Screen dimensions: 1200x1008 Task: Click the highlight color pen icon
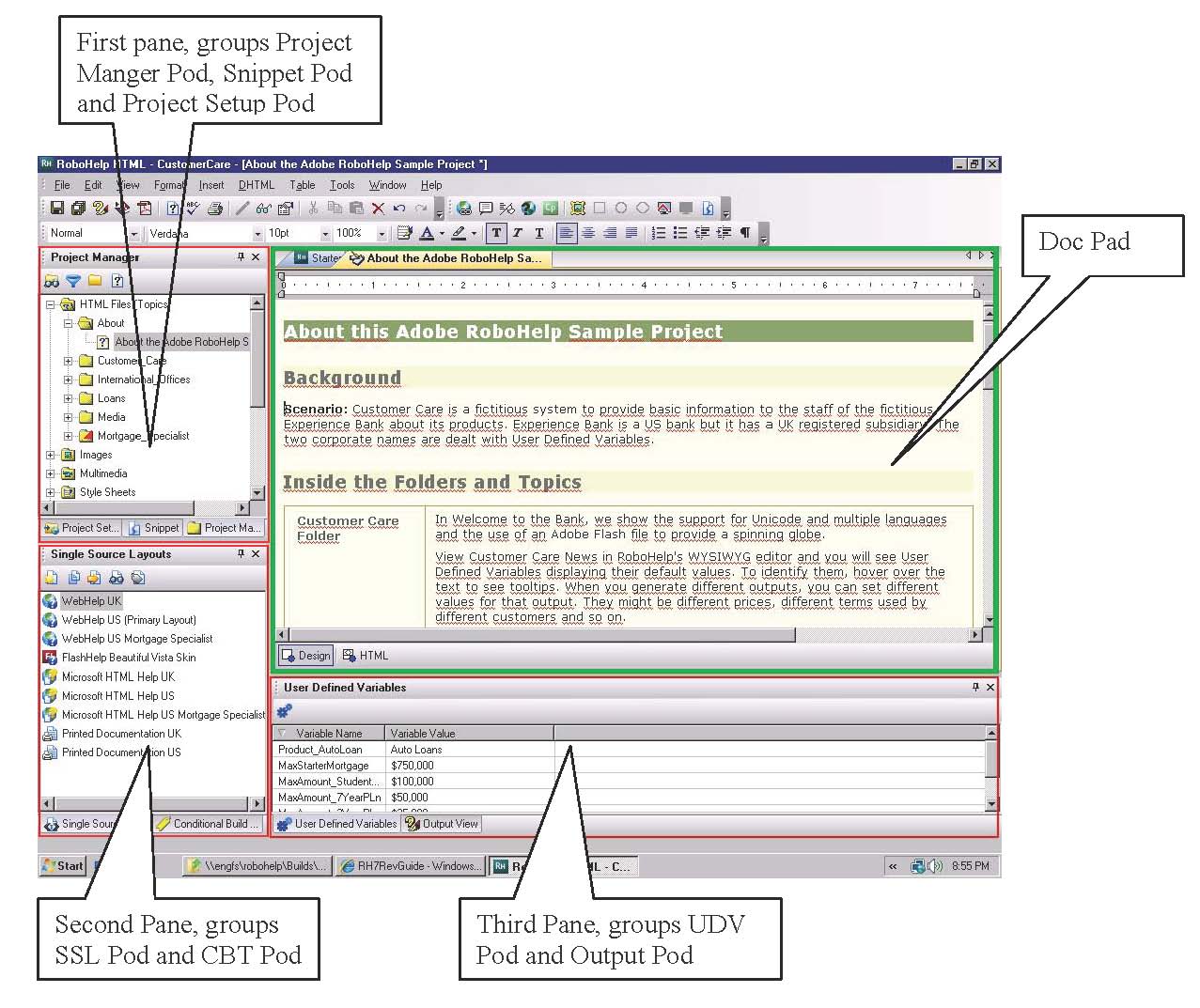pos(459,233)
